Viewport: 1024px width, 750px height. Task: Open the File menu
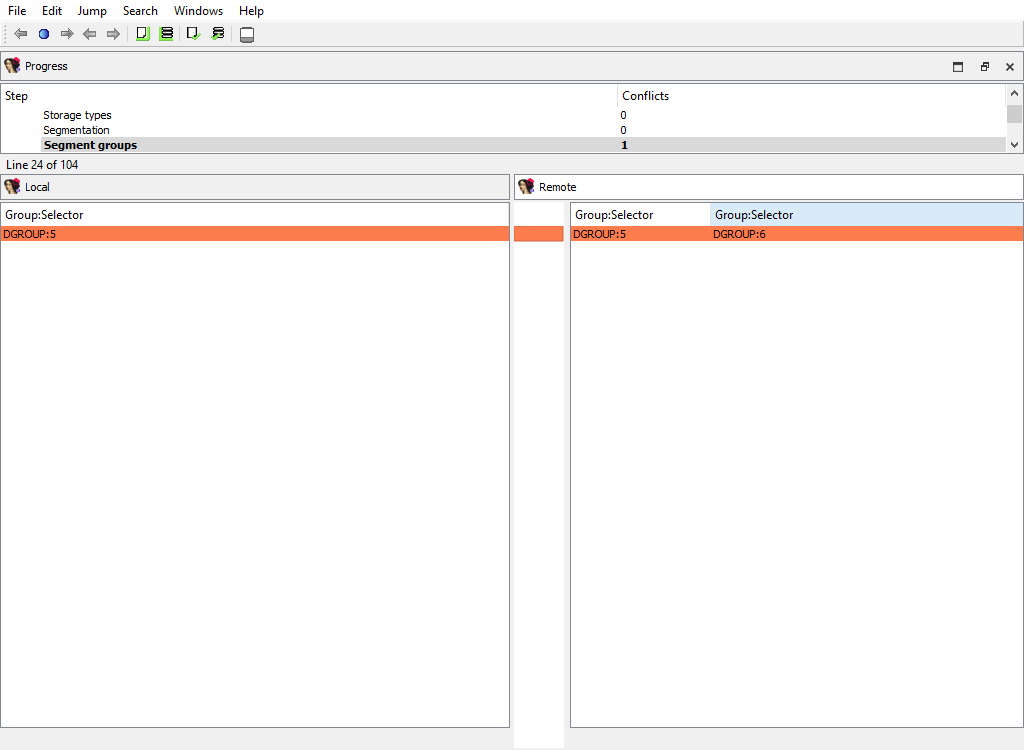17,11
